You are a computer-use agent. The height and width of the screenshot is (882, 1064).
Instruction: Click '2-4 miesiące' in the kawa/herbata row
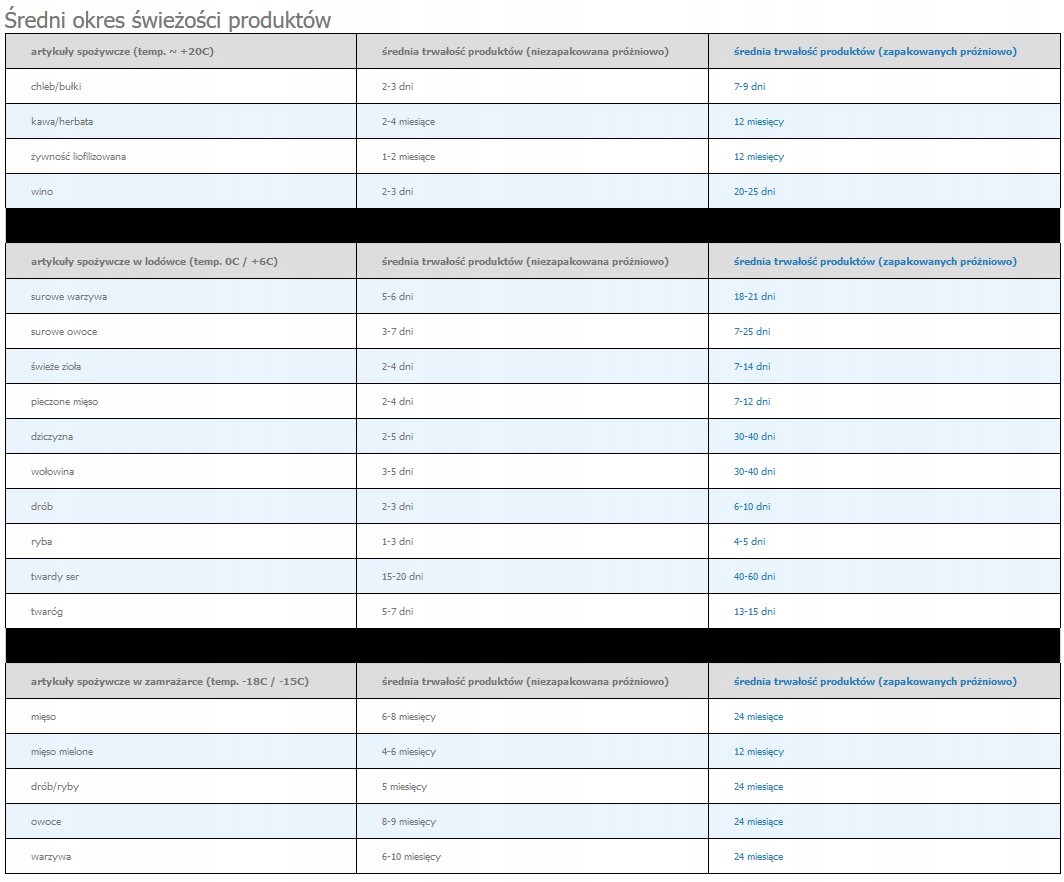point(408,122)
